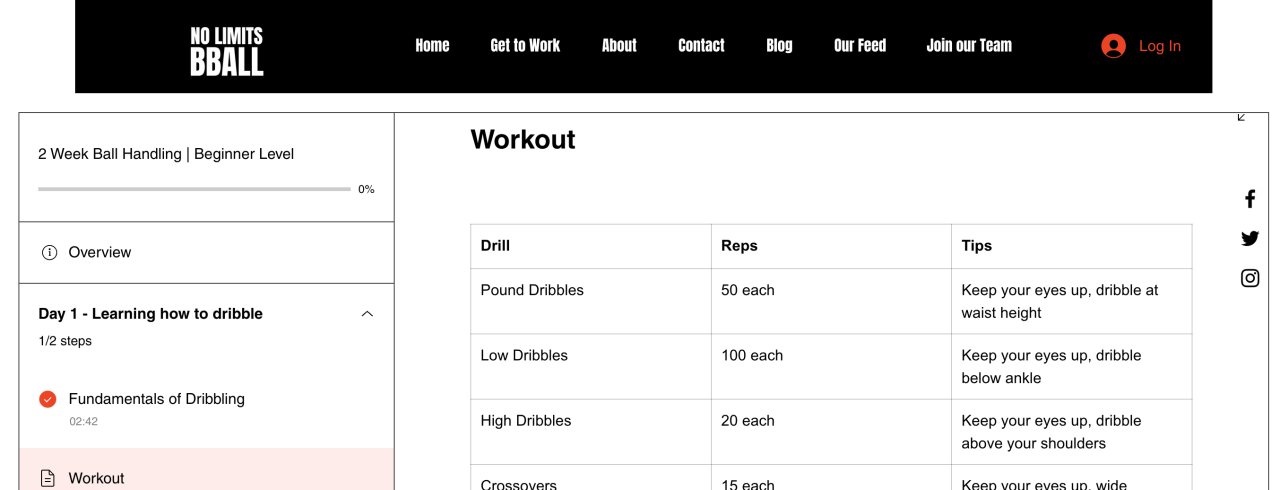Open the About menu item

click(x=619, y=46)
